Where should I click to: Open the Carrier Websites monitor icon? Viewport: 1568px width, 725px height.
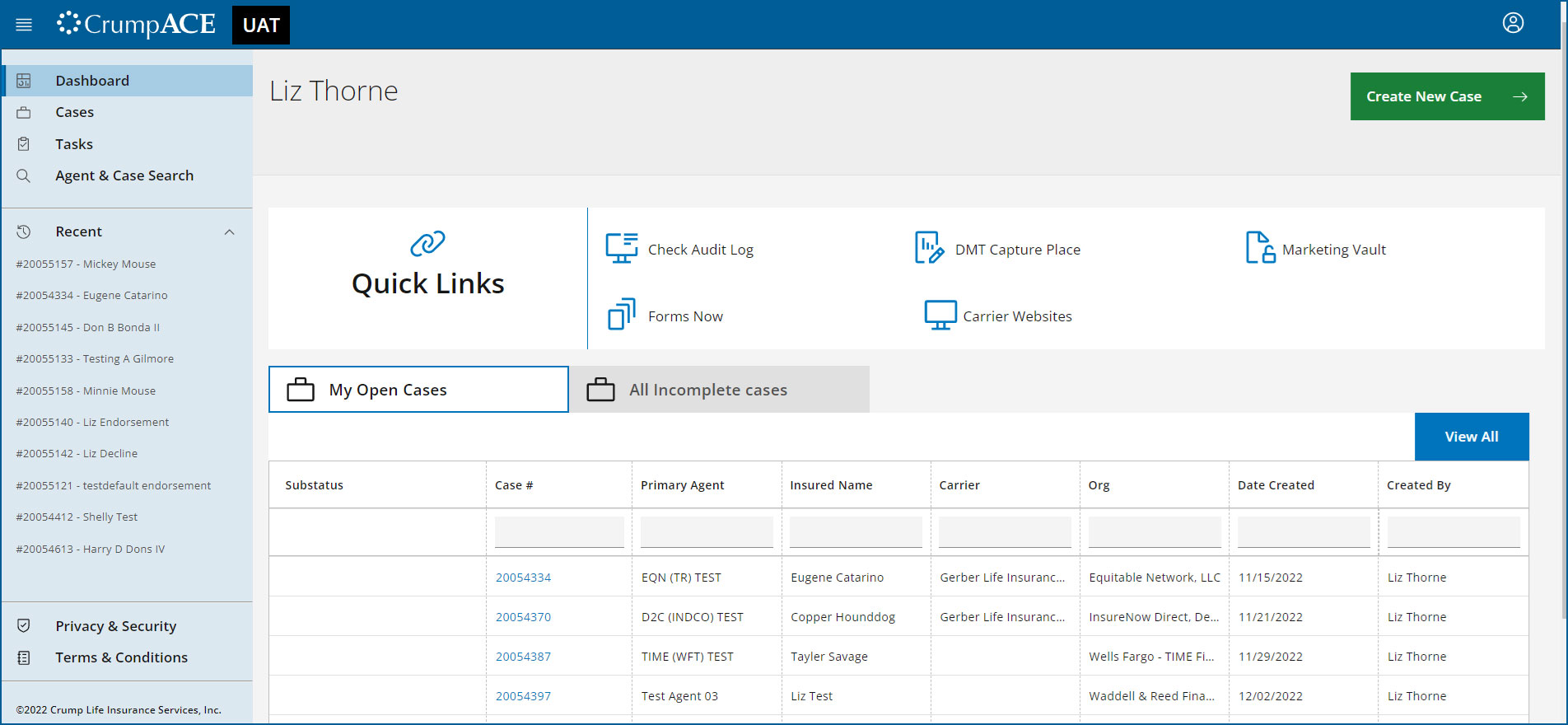[940, 315]
